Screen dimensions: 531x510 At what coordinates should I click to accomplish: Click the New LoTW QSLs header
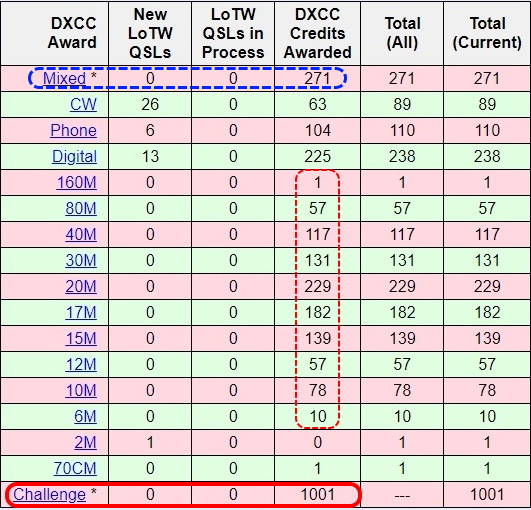pos(150,33)
